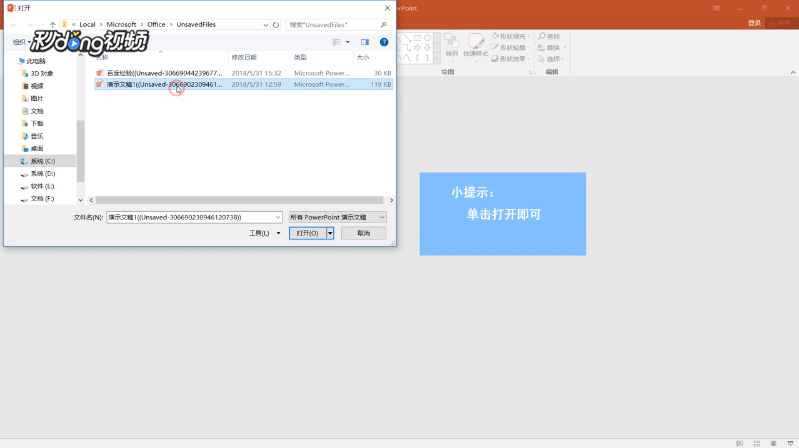Expand the address path history dropdown
Screen dimensions: 799x448
[265, 24]
